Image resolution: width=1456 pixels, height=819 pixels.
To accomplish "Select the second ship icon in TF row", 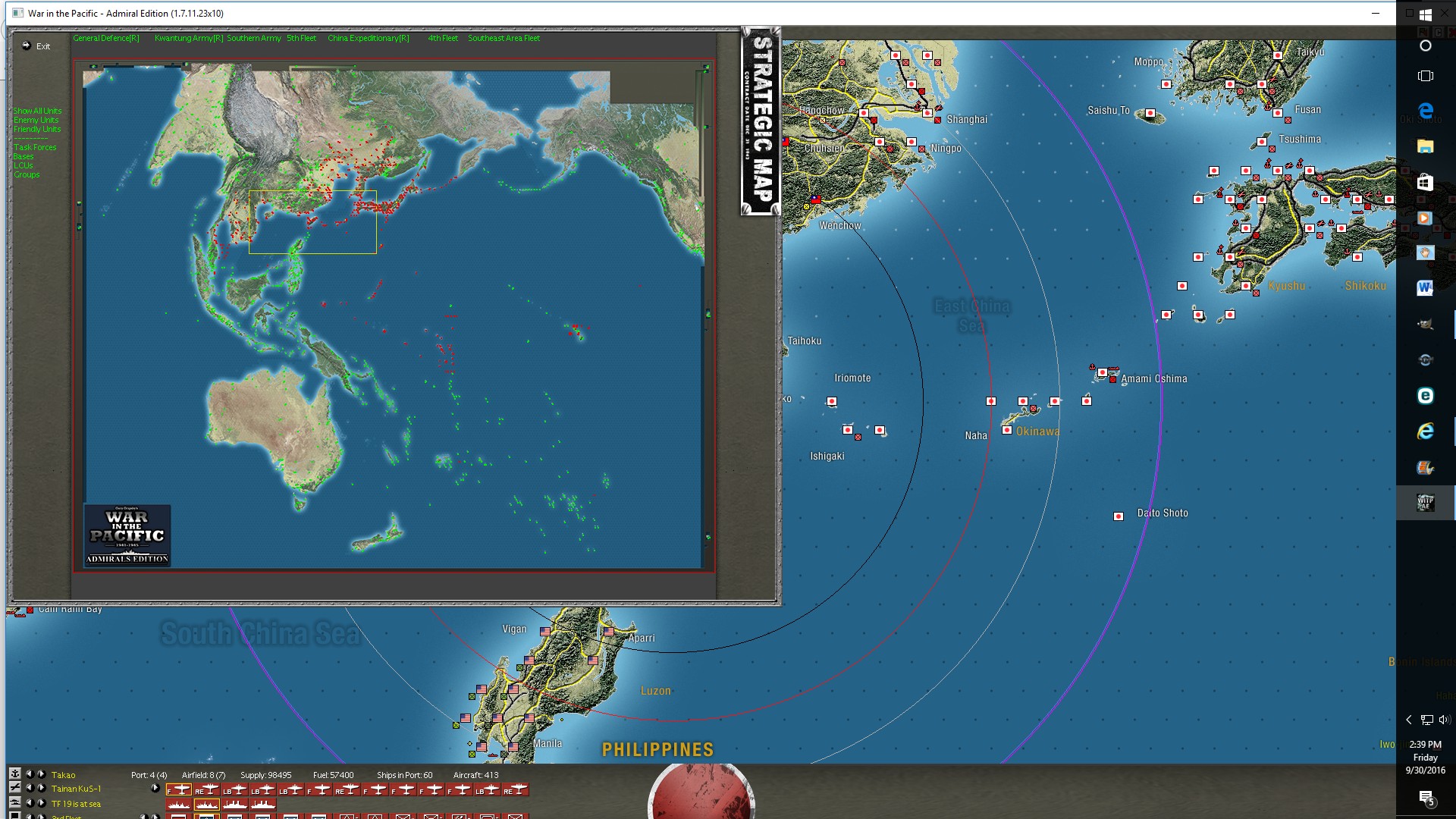I will coord(206,805).
